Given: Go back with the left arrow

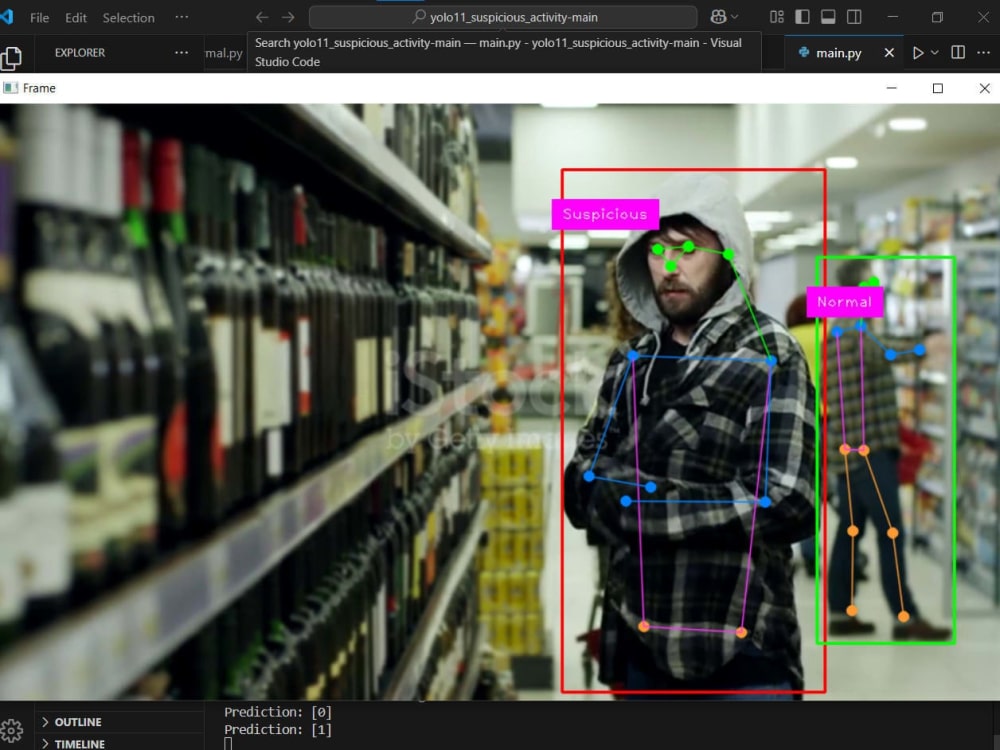Looking at the screenshot, I should click(x=261, y=17).
